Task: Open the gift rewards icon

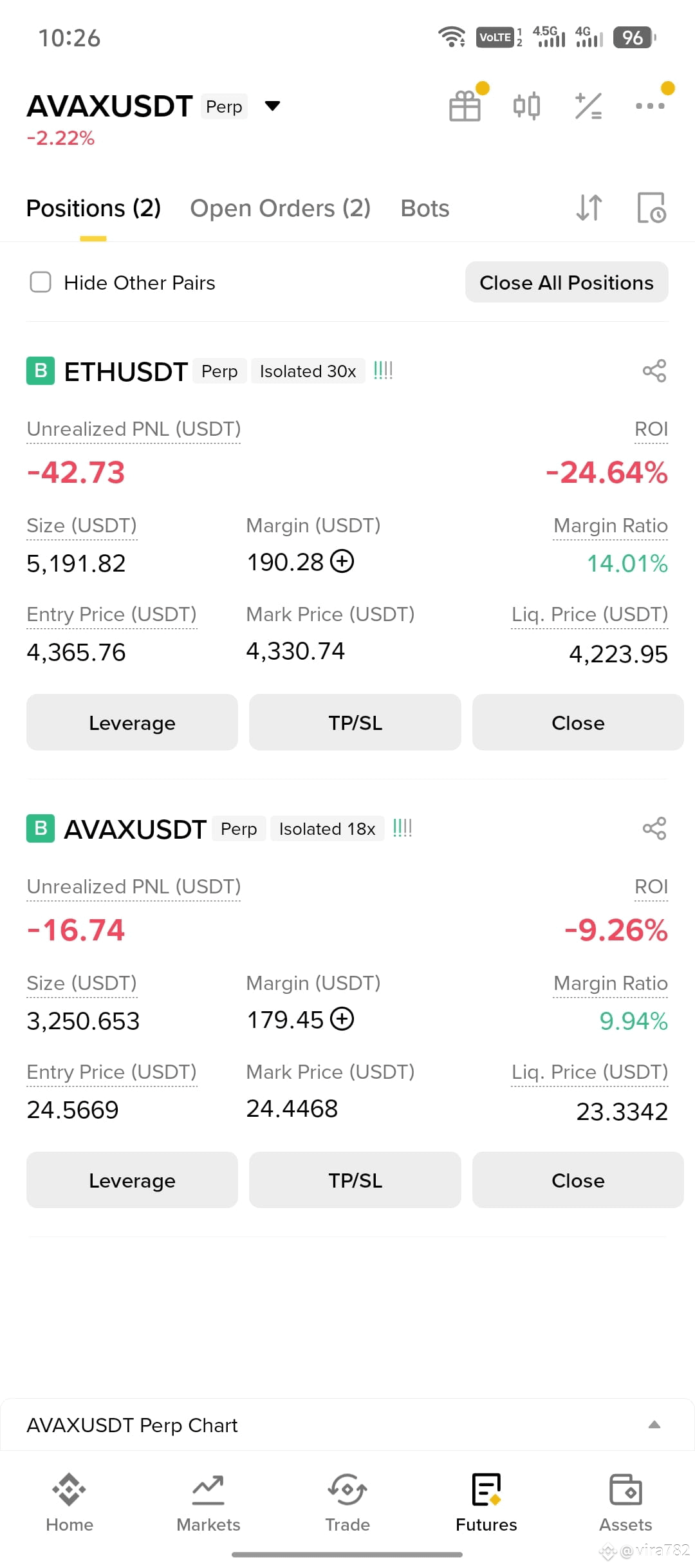Action: point(465,106)
